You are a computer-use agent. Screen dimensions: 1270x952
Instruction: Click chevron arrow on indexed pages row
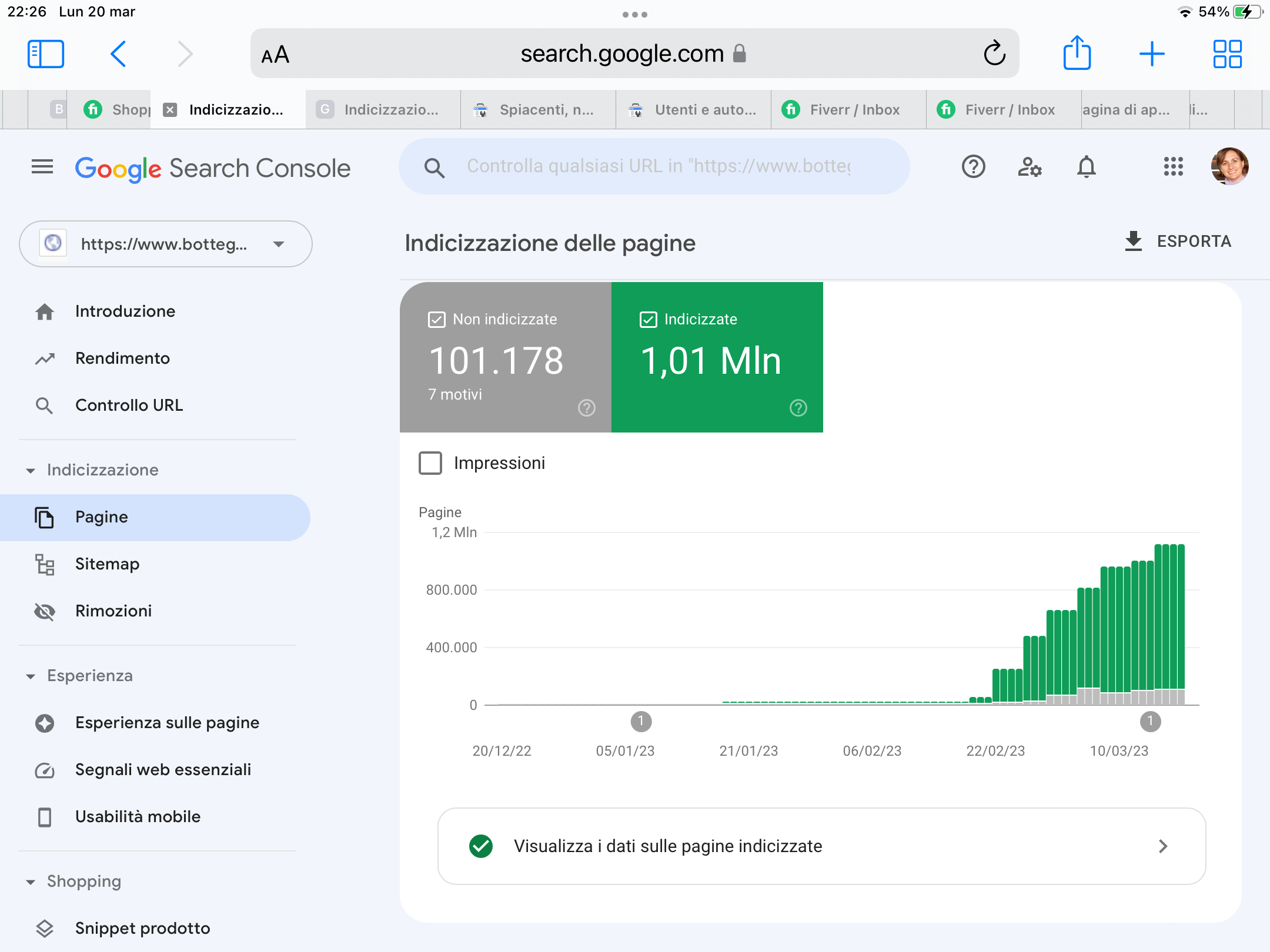click(1163, 846)
